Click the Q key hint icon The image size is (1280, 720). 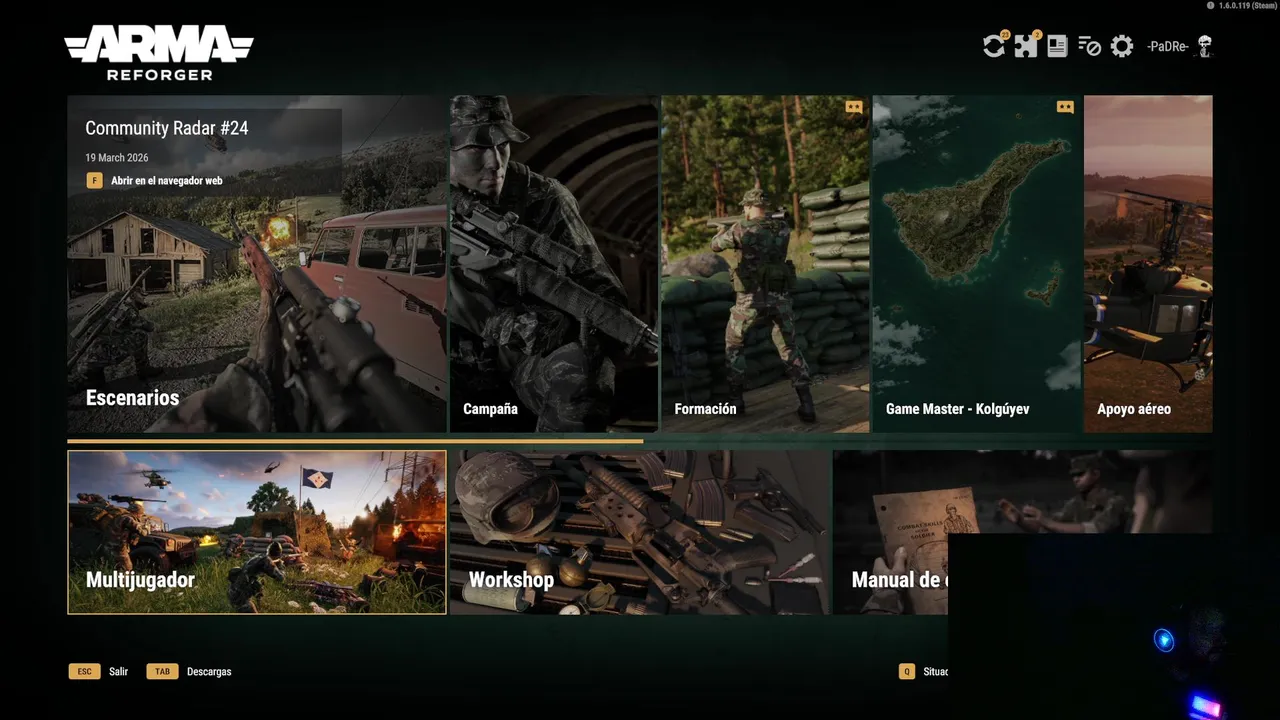tap(907, 671)
